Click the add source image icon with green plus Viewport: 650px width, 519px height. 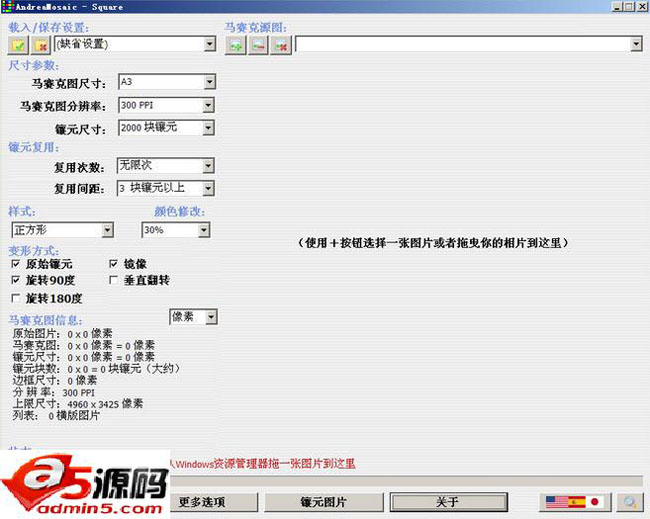pos(236,45)
